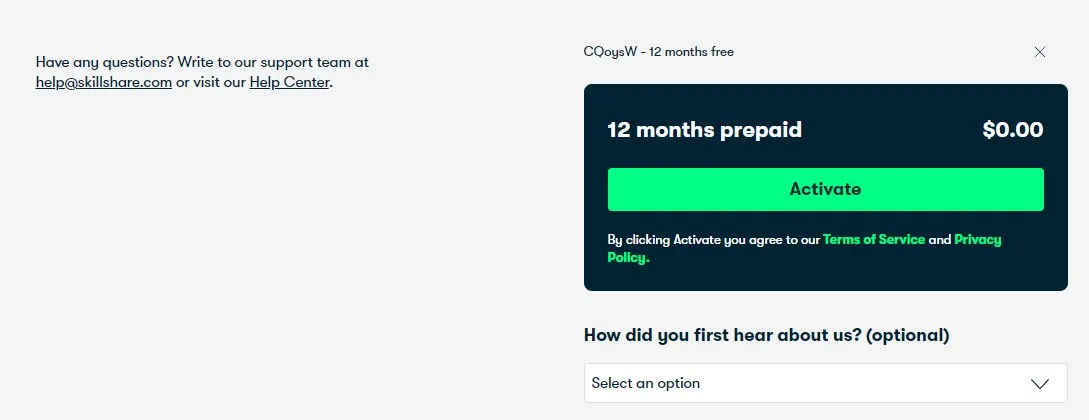This screenshot has height=420, width=1089.
Task: Expand the dropdown using its chevron arrow
Action: coord(1040,384)
